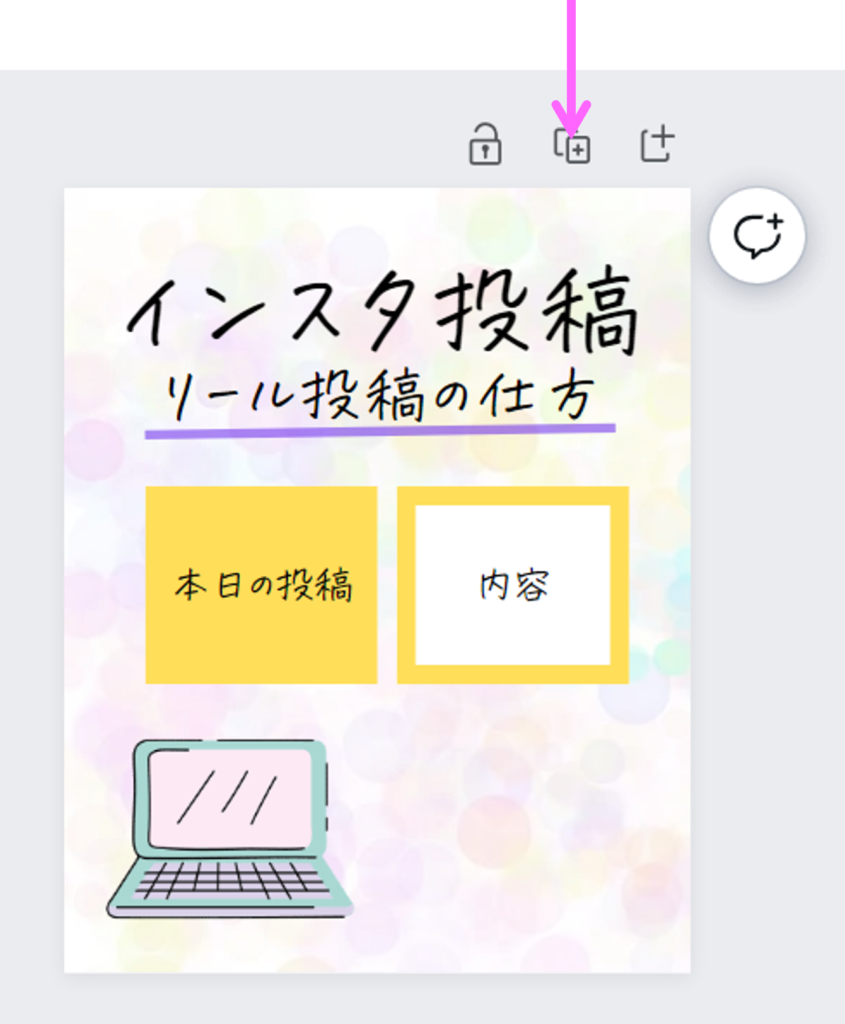The width and height of the screenshot is (845, 1024).
Task: Select the 内容 text in white box
Action: (x=514, y=585)
